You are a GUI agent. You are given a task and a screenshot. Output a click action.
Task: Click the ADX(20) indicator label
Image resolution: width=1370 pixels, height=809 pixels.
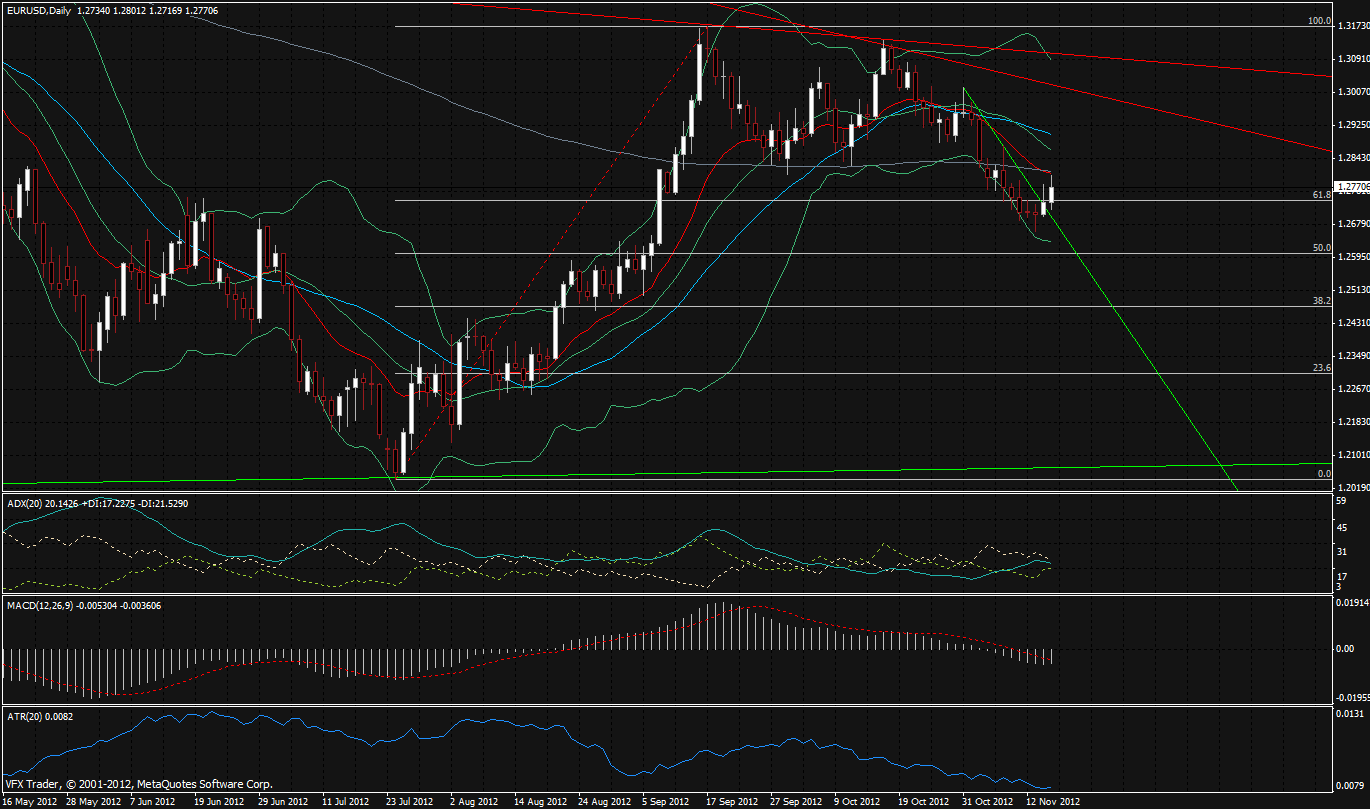tap(26, 503)
